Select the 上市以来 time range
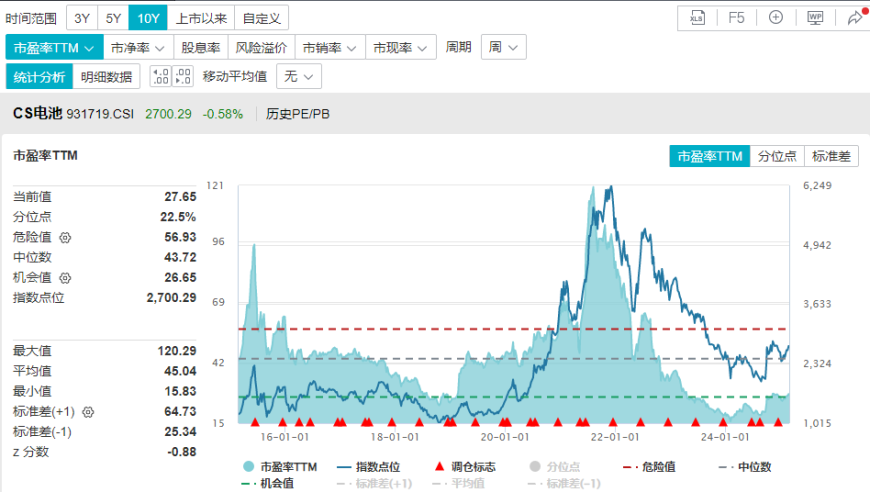Screen dimensions: 870x492 [x=201, y=18]
